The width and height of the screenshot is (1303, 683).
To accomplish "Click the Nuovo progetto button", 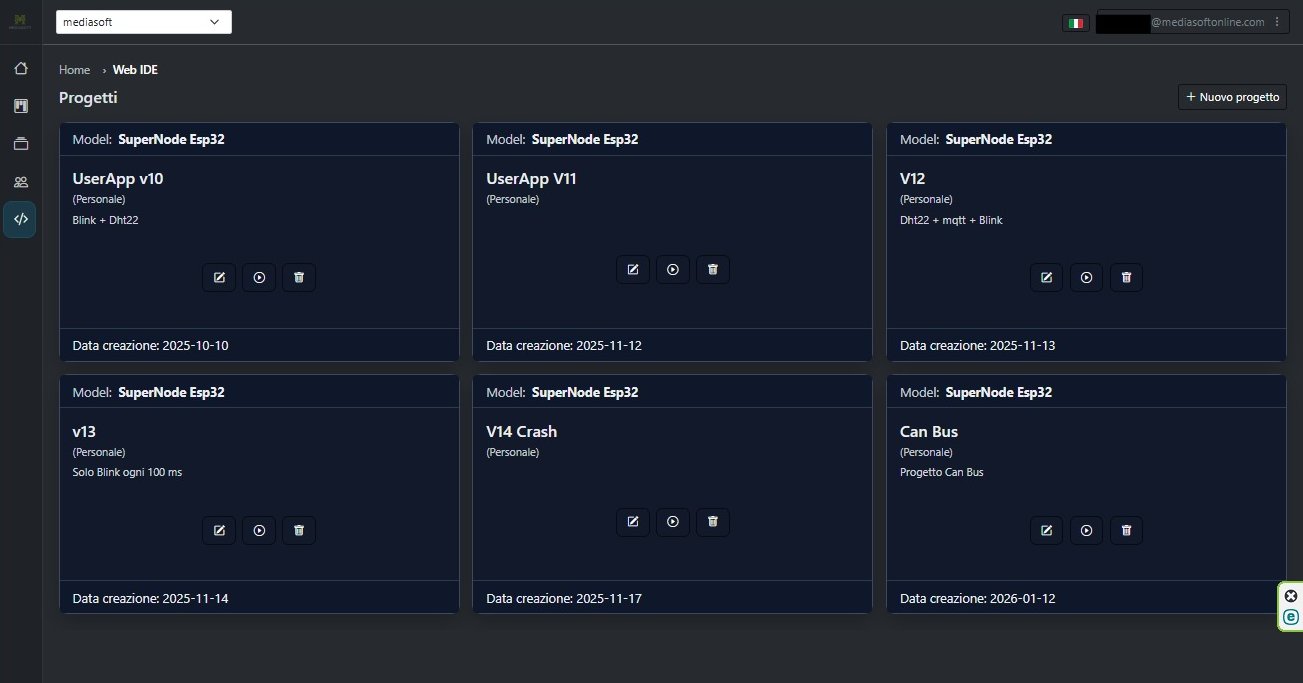I will point(1232,97).
